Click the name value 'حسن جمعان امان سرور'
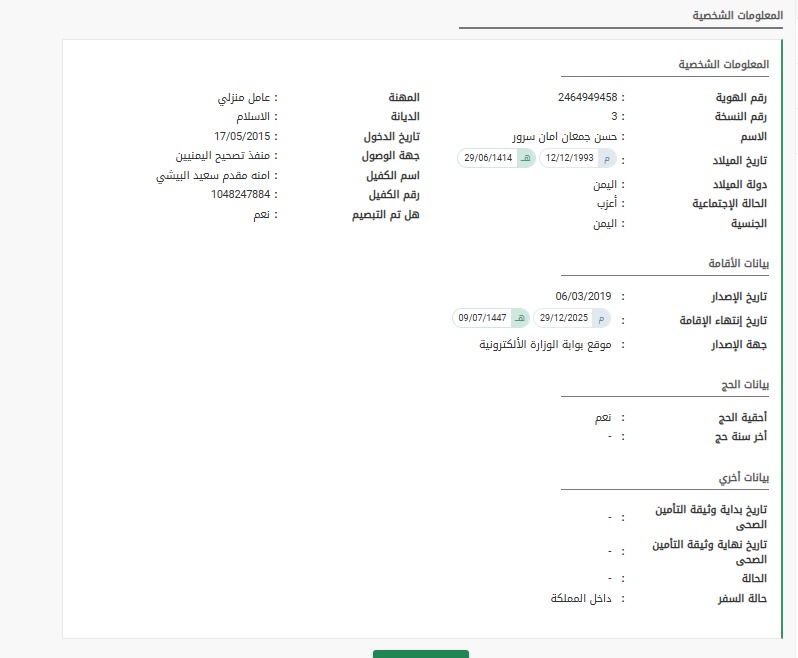The image size is (798, 658). point(566,136)
